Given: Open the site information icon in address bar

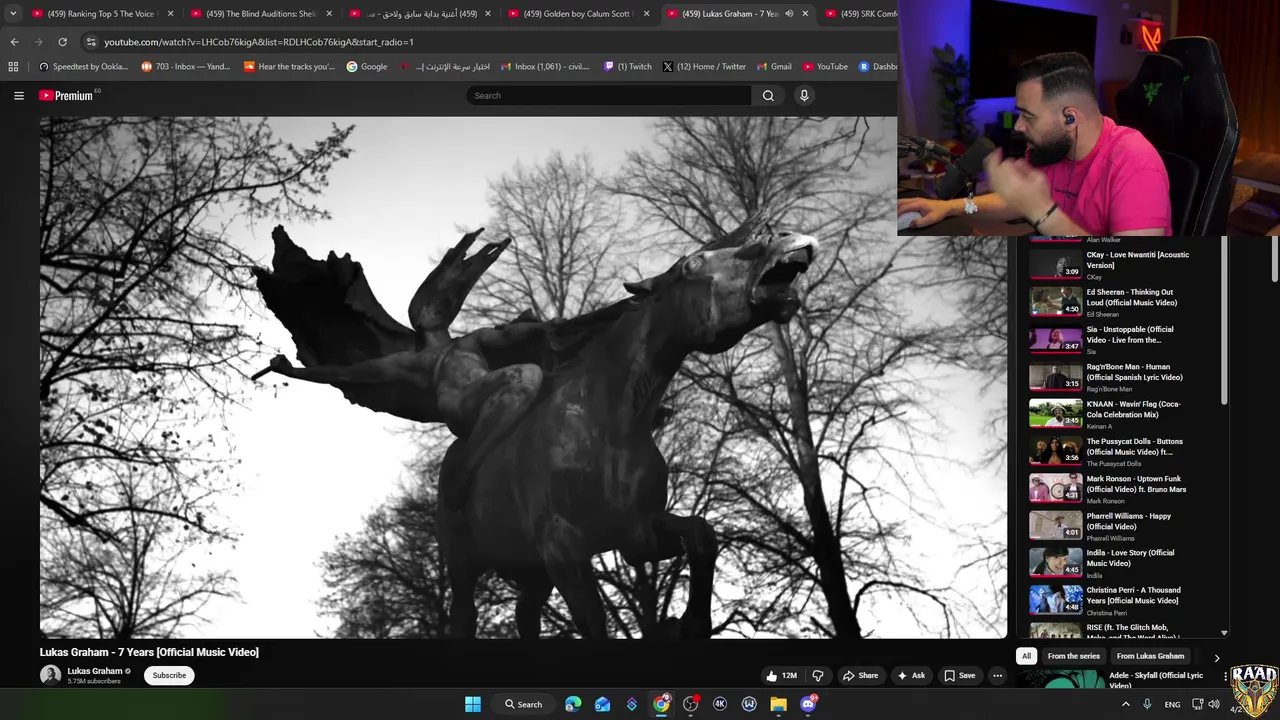Looking at the screenshot, I should tap(91, 42).
